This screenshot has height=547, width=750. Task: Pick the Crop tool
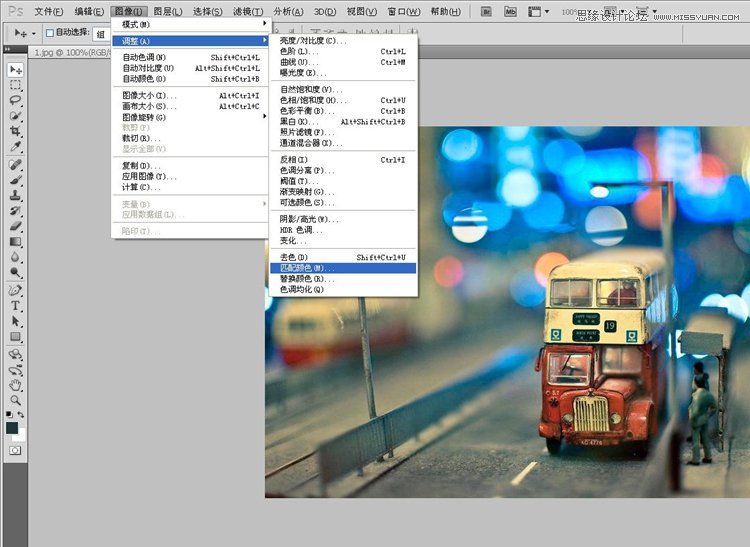(16, 131)
